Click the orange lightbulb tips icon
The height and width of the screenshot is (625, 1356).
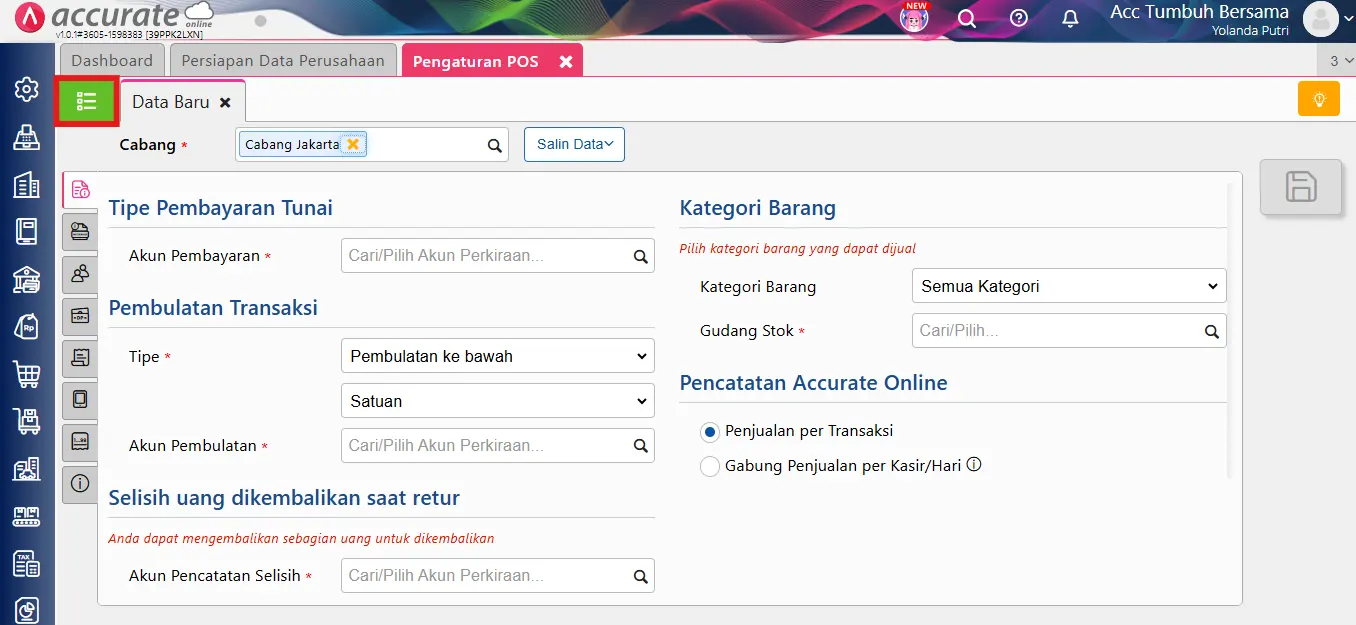coord(1318,99)
